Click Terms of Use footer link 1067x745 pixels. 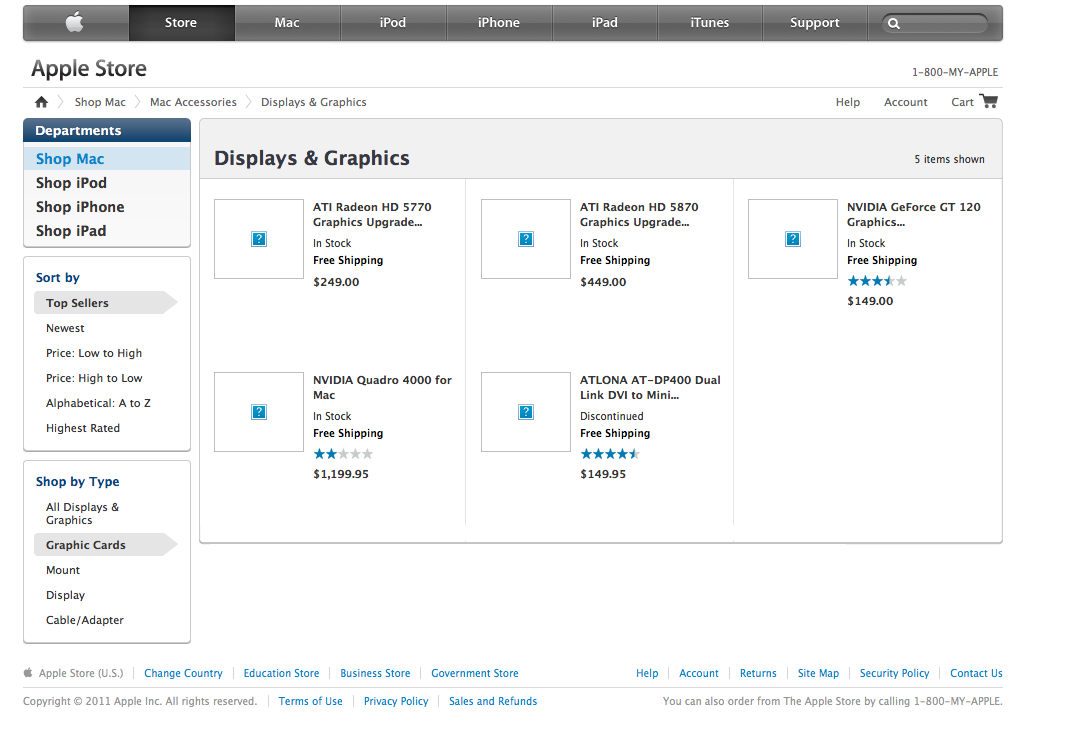pyautogui.click(x=310, y=701)
